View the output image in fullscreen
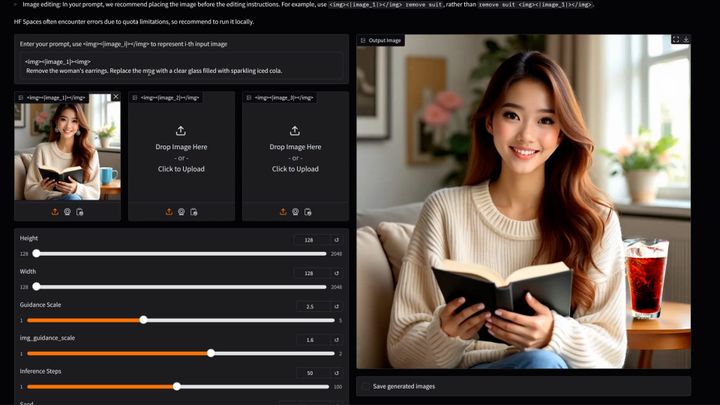720x405 pixels. click(x=676, y=39)
